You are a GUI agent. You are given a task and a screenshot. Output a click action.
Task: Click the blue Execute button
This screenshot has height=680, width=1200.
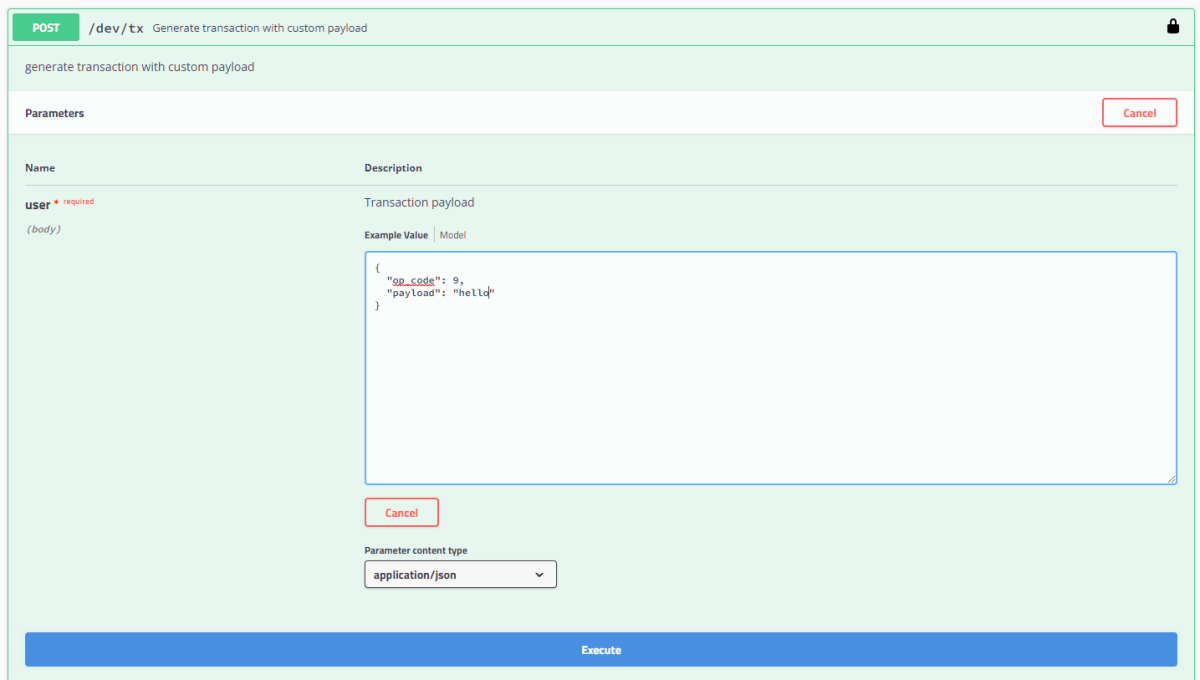[x=601, y=650]
